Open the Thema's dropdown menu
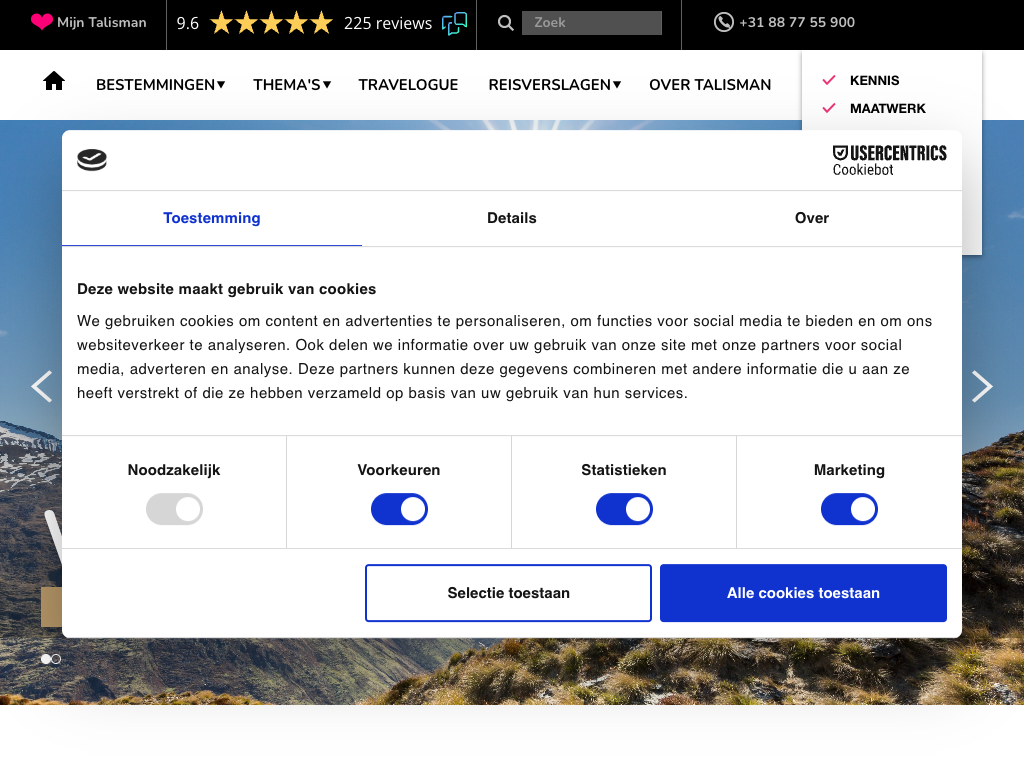Screen dimensions: 1024x768 [291, 85]
